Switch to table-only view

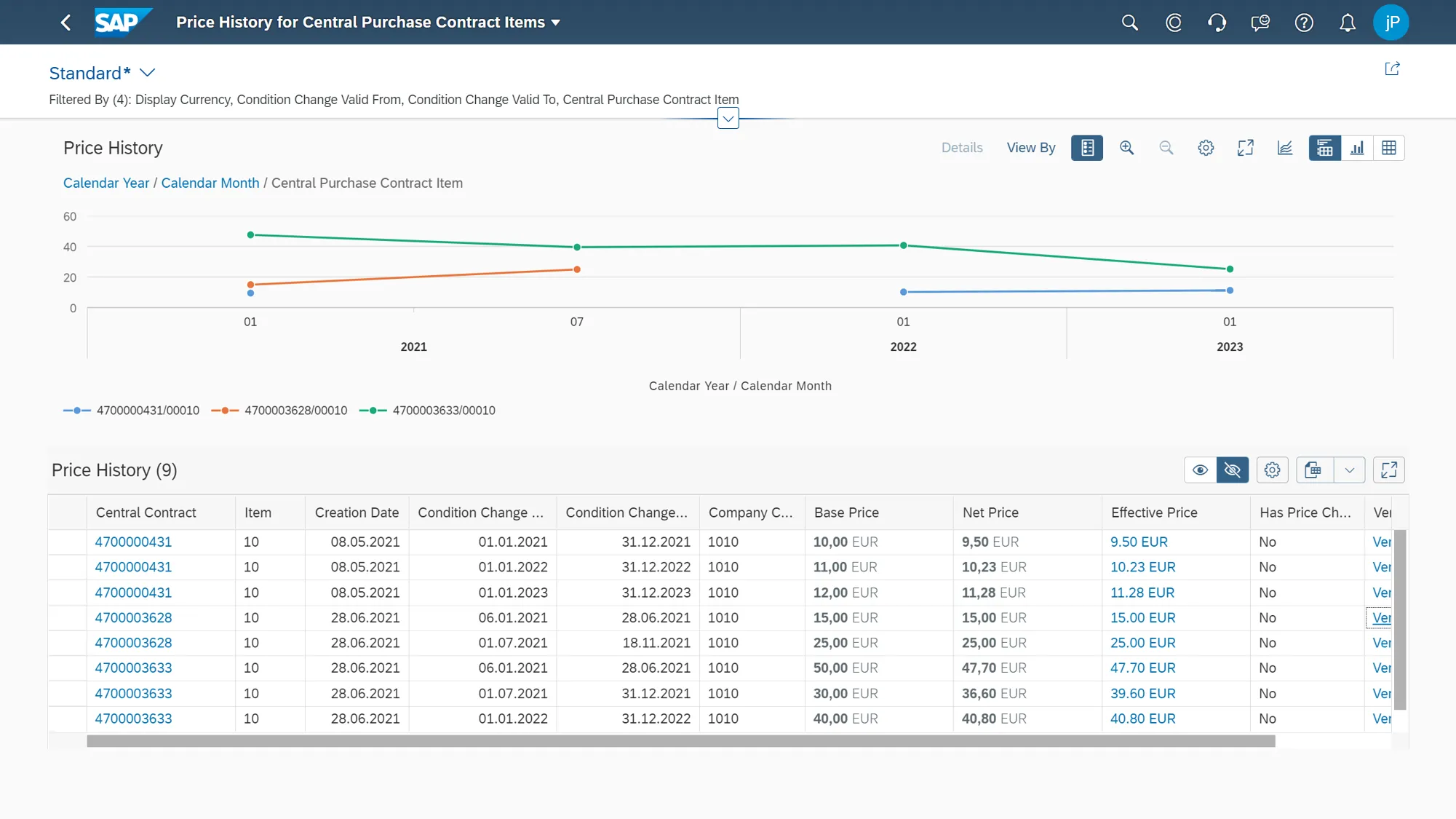click(1388, 148)
